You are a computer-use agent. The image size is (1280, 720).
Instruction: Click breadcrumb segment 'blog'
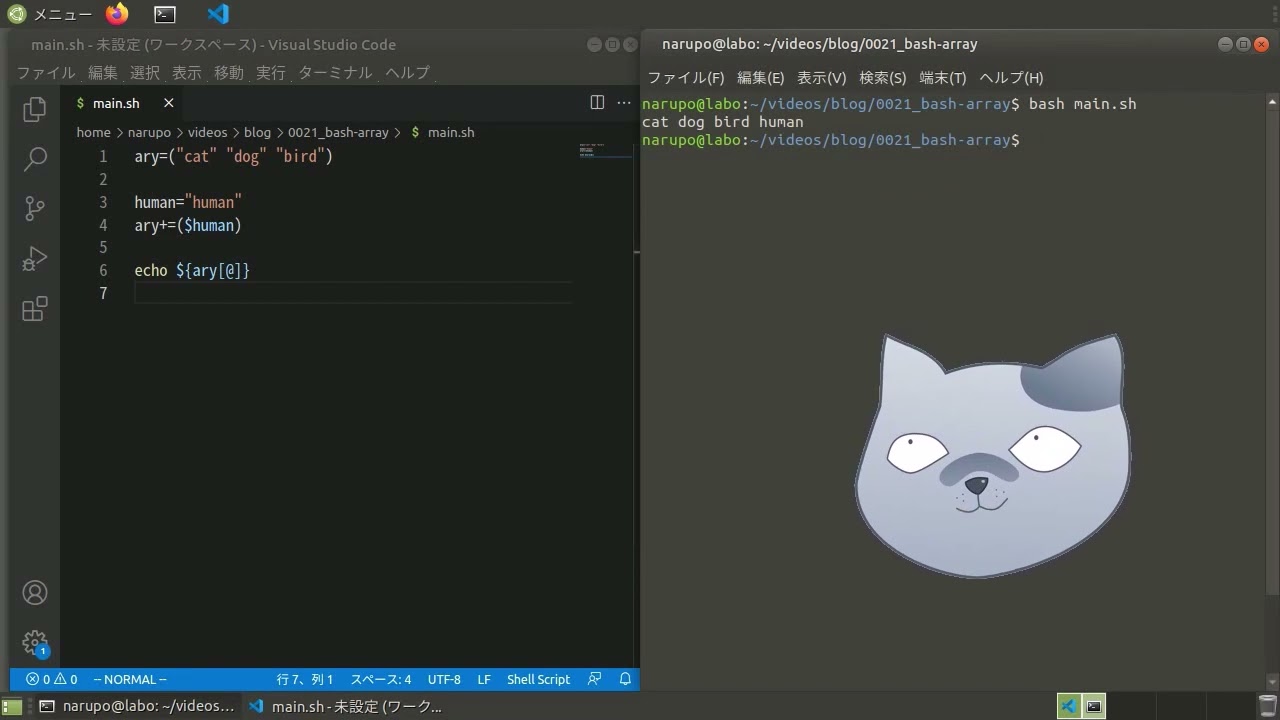click(257, 132)
